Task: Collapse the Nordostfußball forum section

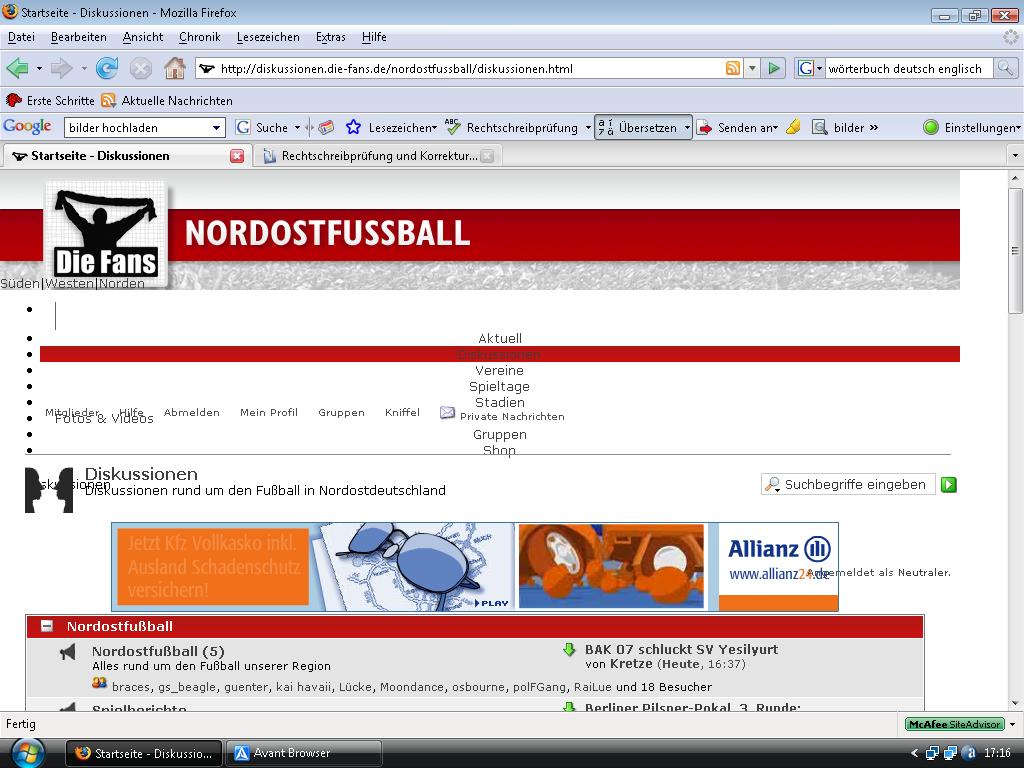Action: click(46, 626)
